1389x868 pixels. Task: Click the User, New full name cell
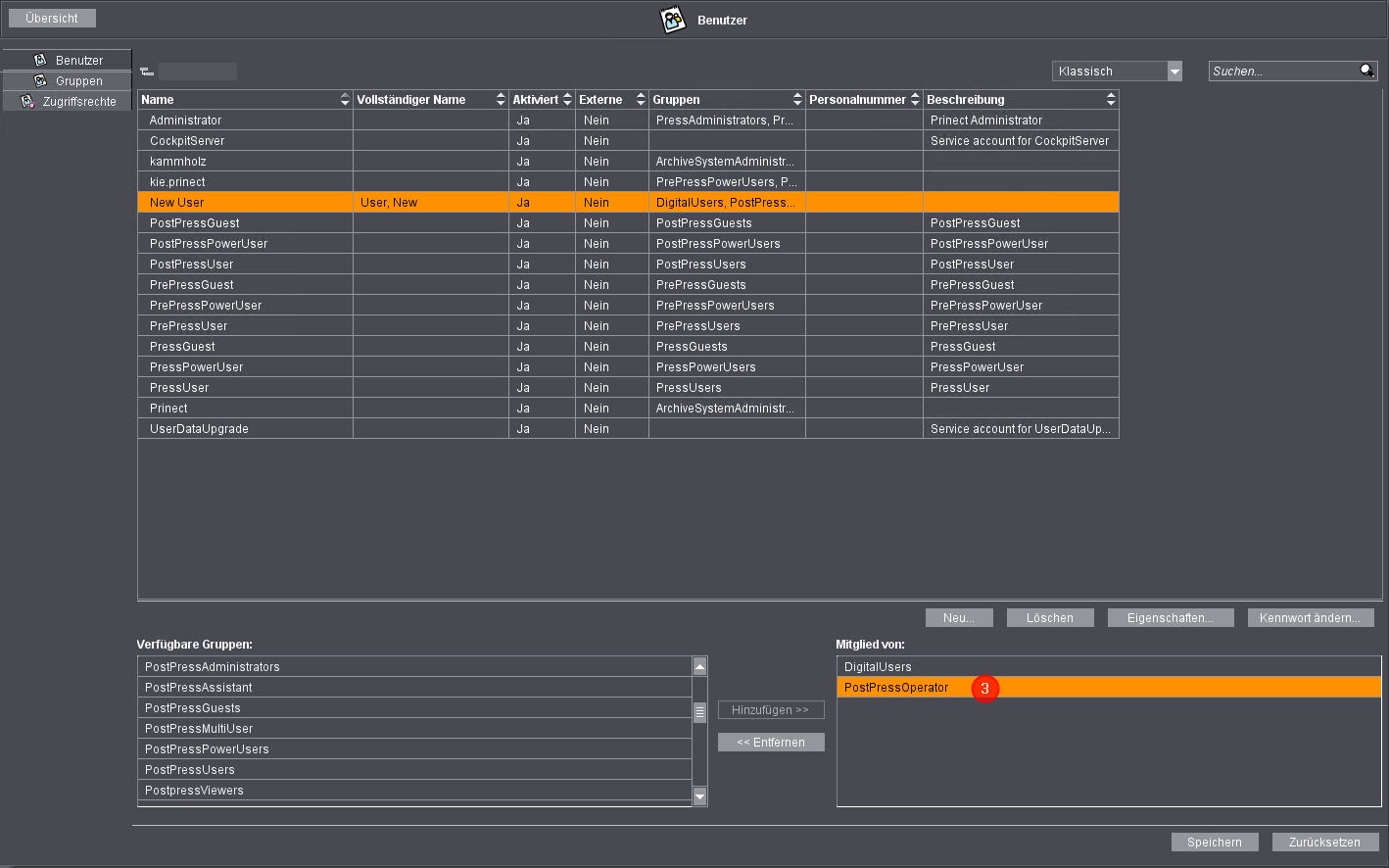431,202
